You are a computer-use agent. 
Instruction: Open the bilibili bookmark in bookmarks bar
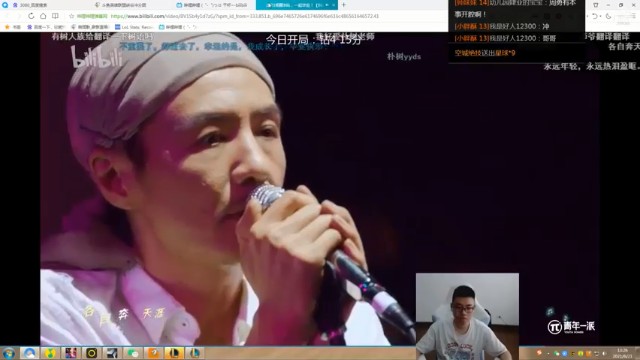pyautogui.click(x=178, y=27)
